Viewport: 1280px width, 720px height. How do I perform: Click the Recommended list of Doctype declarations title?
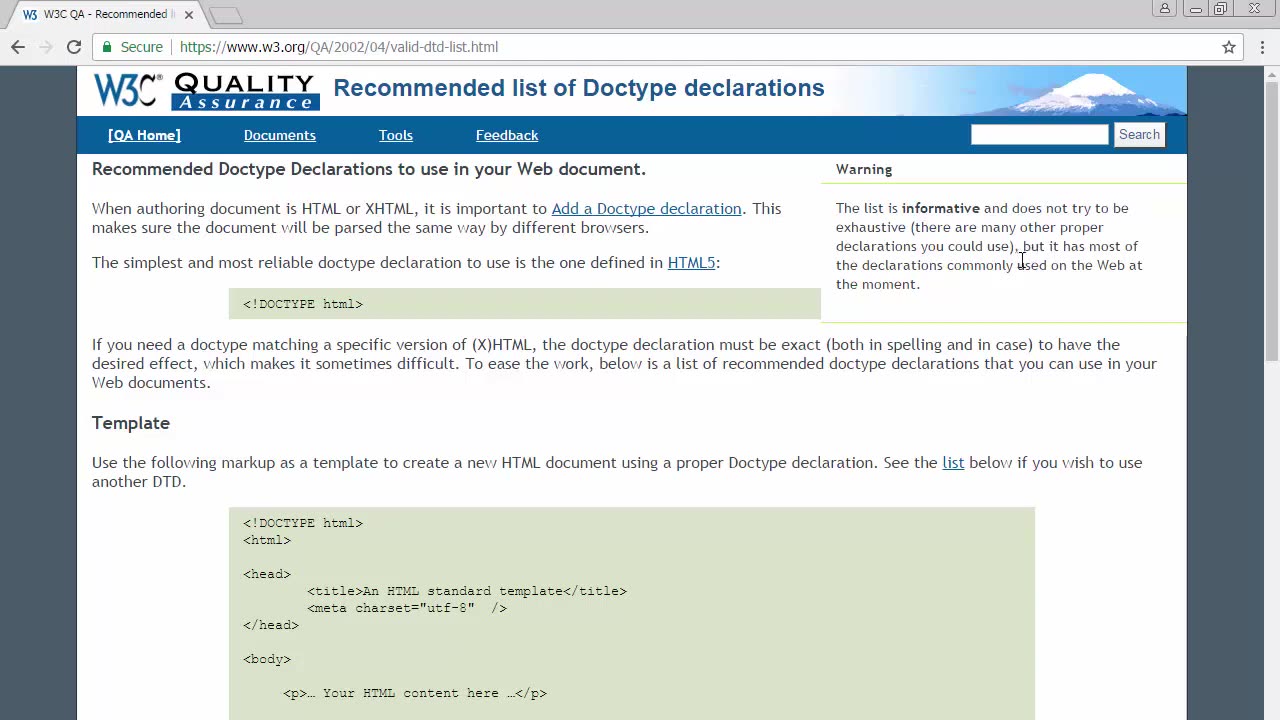579,88
